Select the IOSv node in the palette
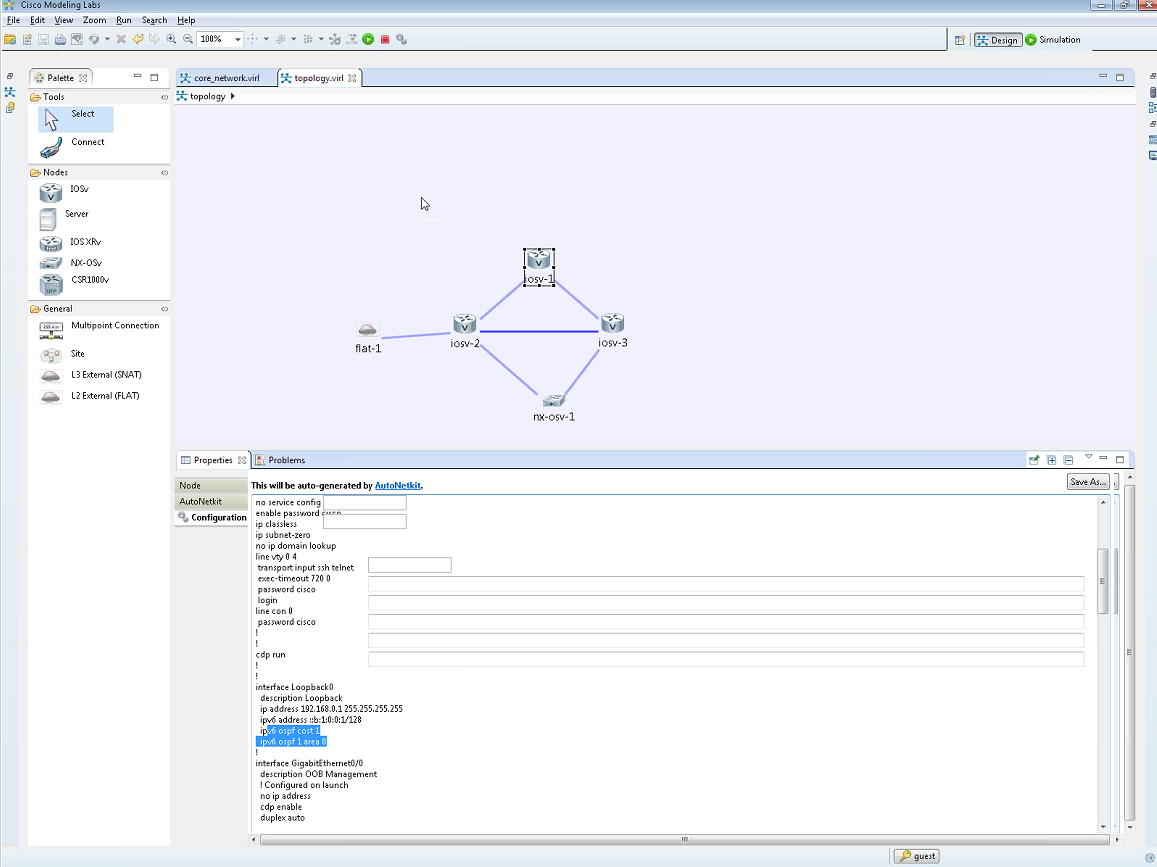The width and height of the screenshot is (1157, 867). [x=64, y=191]
